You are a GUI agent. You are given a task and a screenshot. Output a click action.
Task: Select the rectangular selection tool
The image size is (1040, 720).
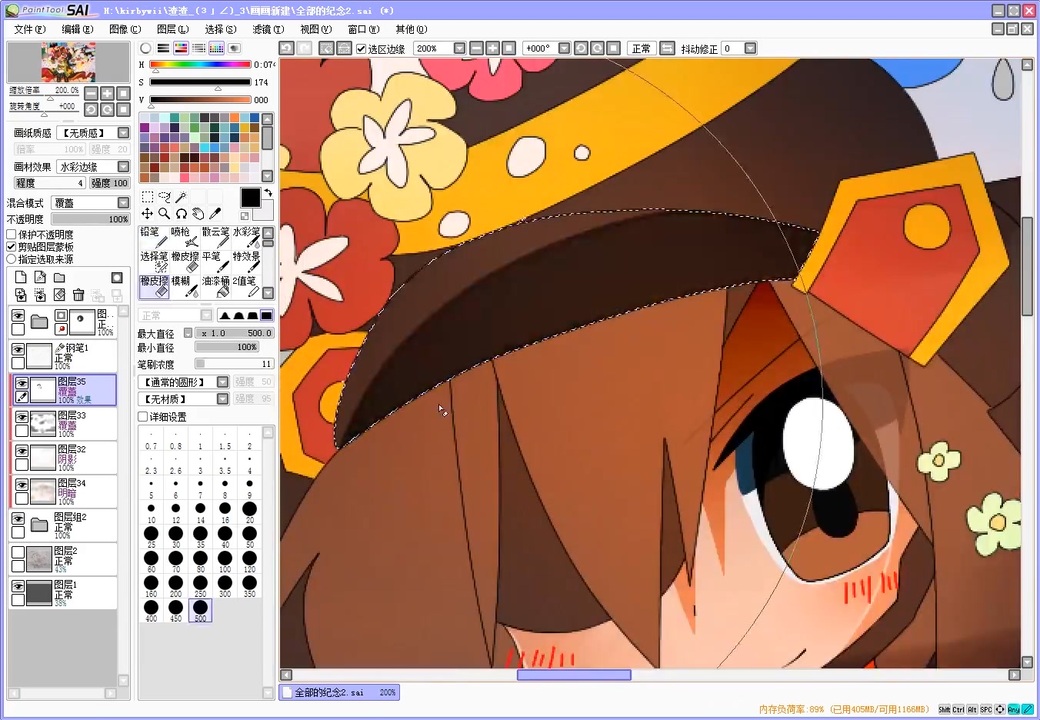tap(147, 197)
